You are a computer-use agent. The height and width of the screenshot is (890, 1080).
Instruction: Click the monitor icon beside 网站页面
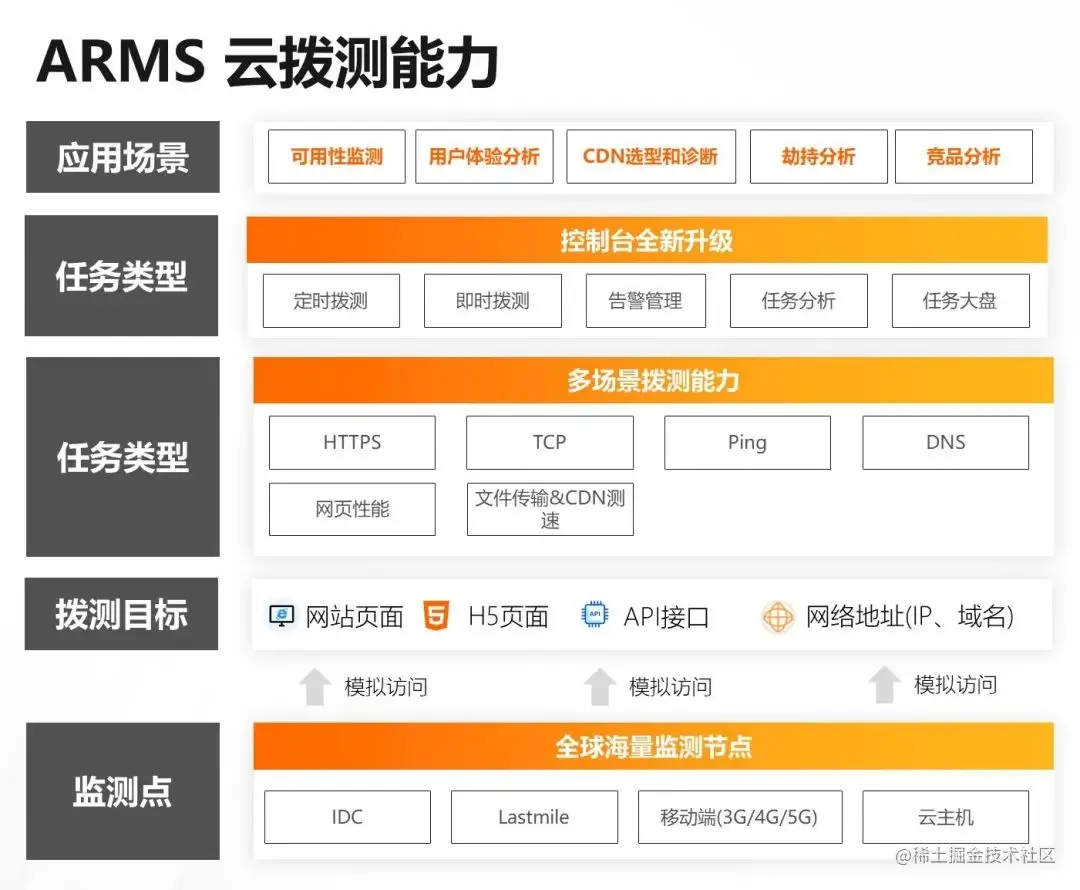click(281, 615)
